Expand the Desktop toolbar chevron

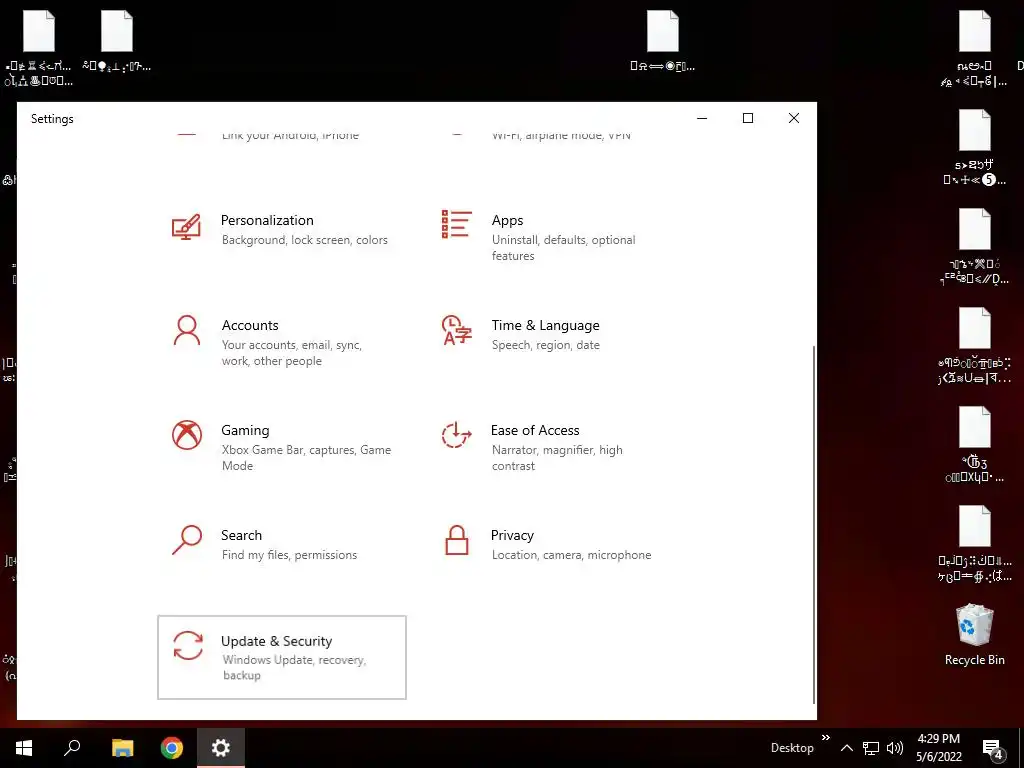click(825, 738)
